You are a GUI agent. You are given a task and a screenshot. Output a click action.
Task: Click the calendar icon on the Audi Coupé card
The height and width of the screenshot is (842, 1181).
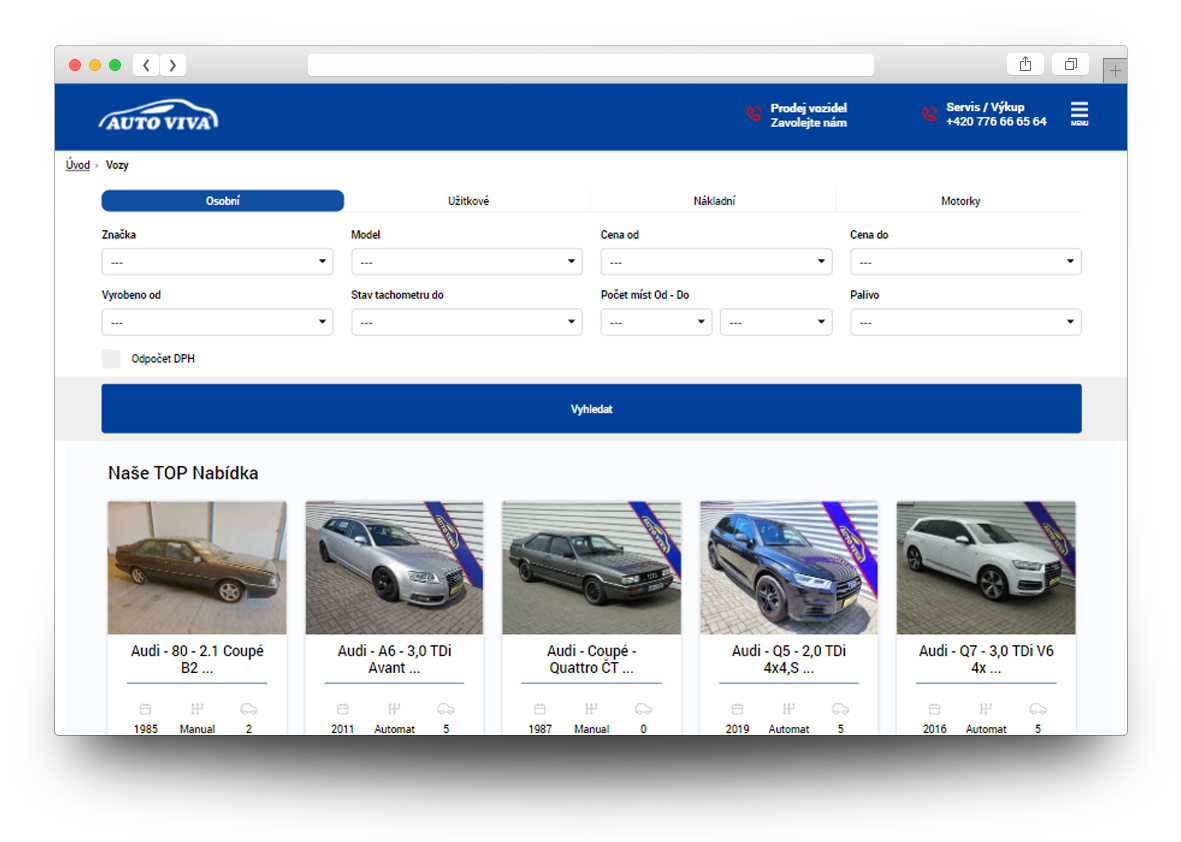(x=540, y=709)
